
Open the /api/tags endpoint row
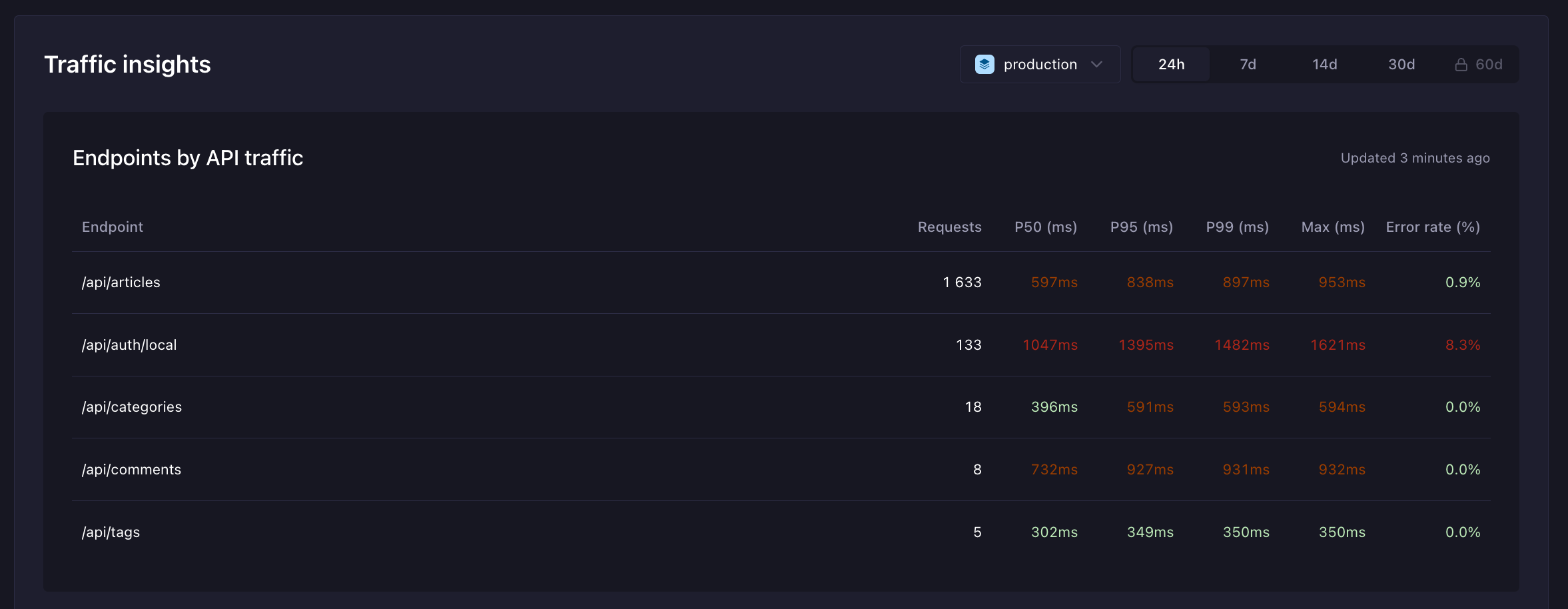(781, 532)
